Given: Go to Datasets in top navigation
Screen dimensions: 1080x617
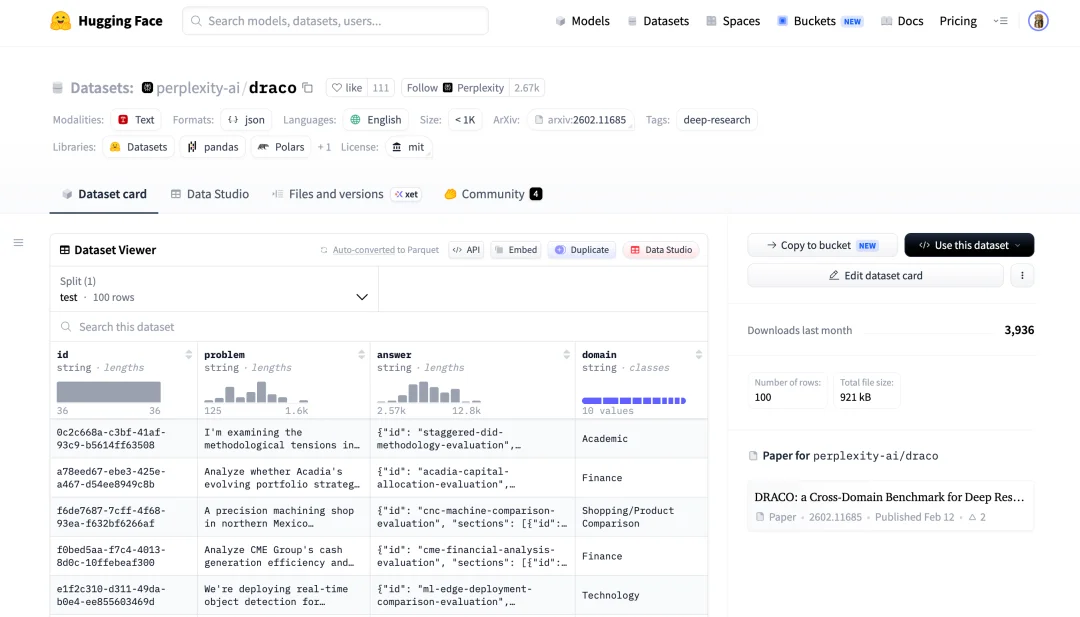Looking at the screenshot, I should coord(658,21).
